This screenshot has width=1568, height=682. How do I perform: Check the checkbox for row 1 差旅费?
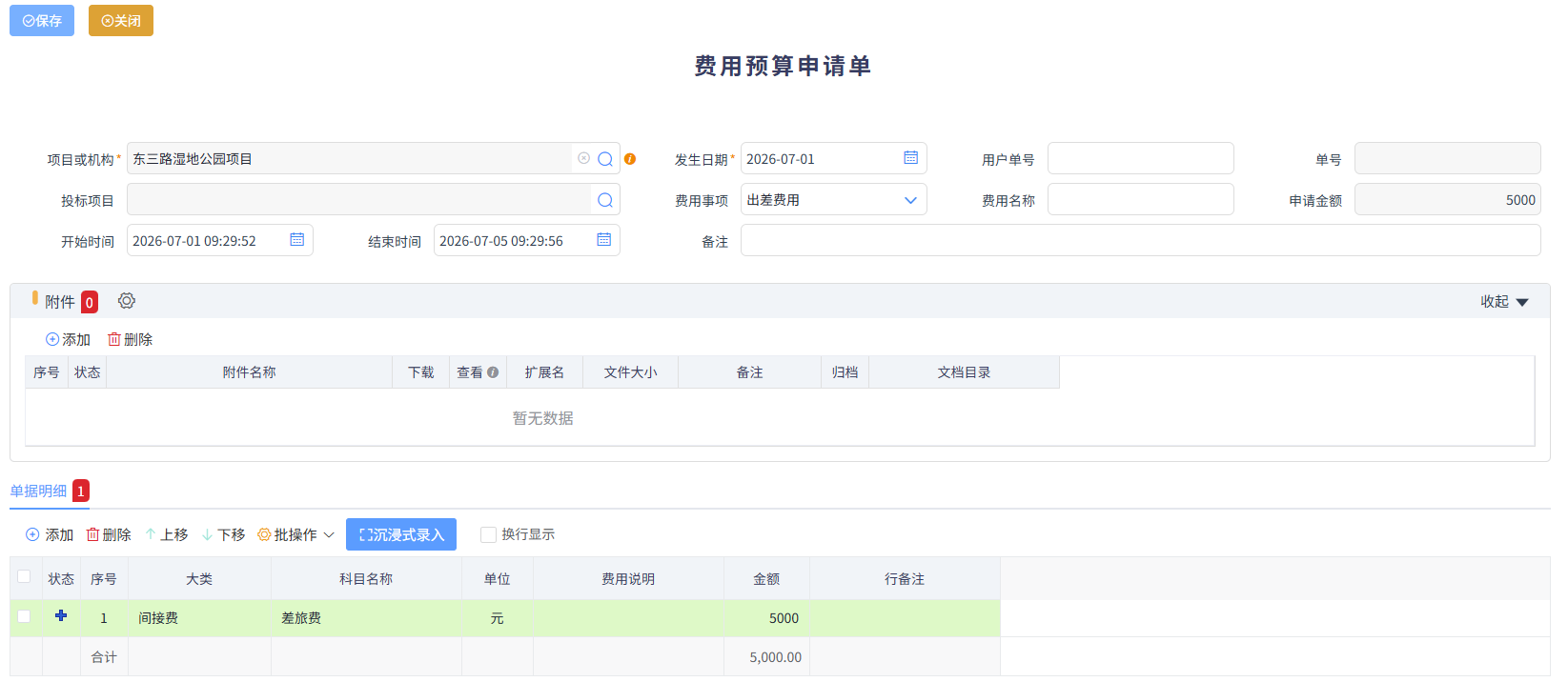[x=24, y=616]
